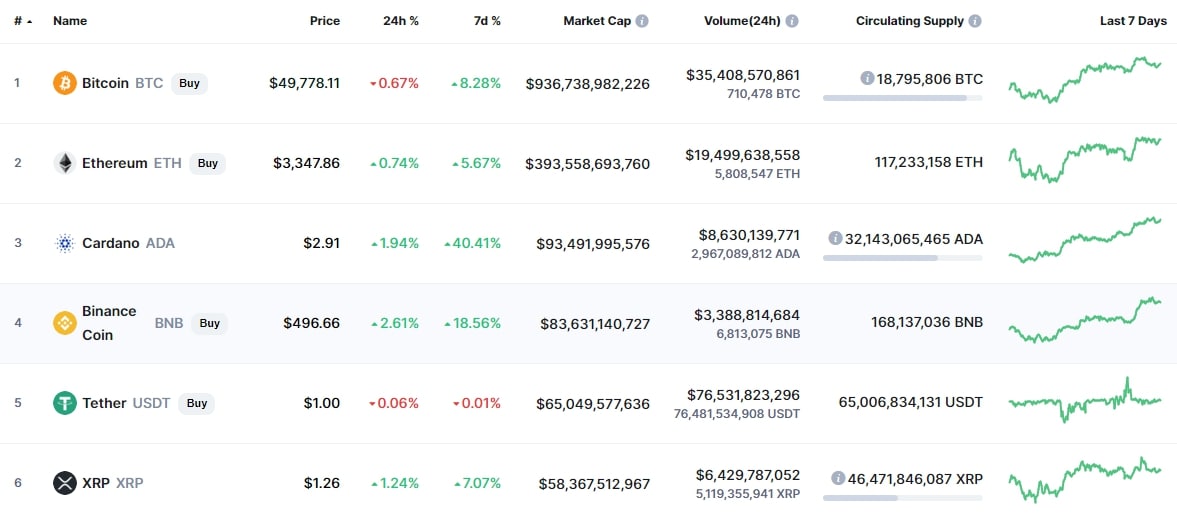Open Bitcoin 7-day sparkline chart
1177x517 pixels.
pos(1085,80)
